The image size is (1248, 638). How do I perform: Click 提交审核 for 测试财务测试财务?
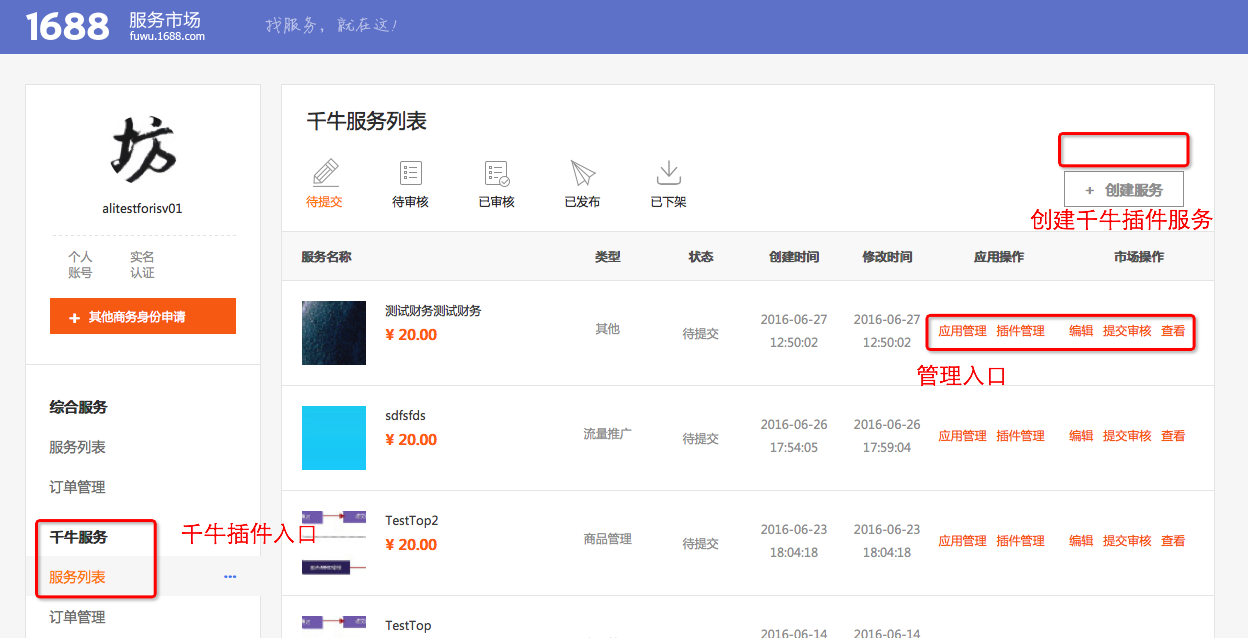pos(1127,331)
